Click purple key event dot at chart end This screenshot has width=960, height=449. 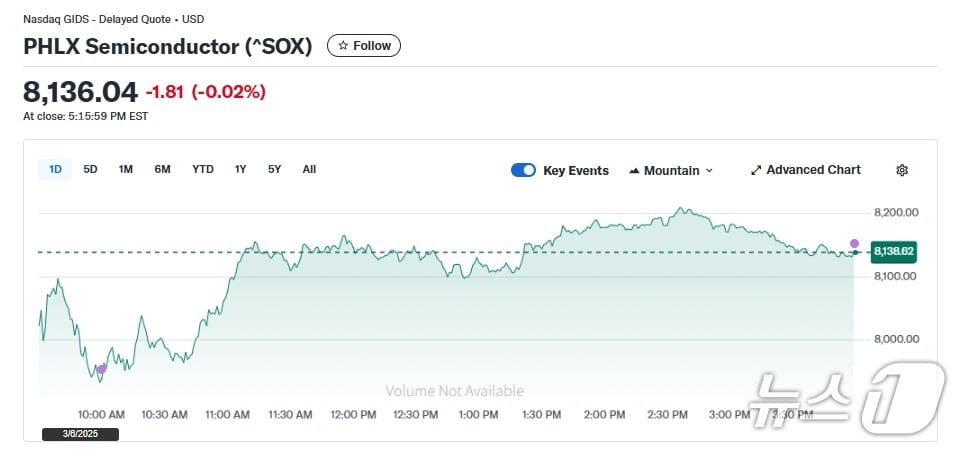point(854,243)
